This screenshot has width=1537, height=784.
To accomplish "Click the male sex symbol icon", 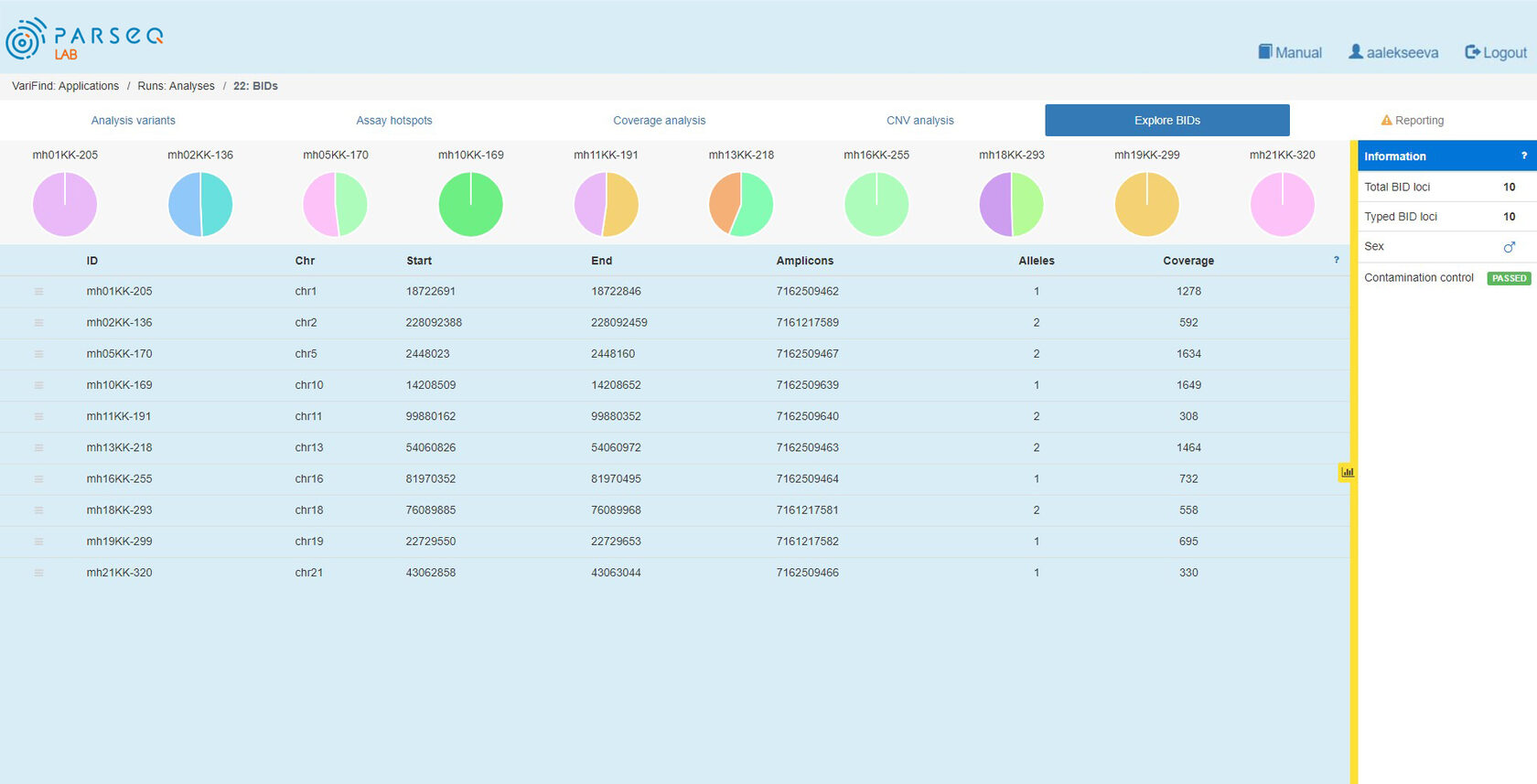I will 1510,246.
